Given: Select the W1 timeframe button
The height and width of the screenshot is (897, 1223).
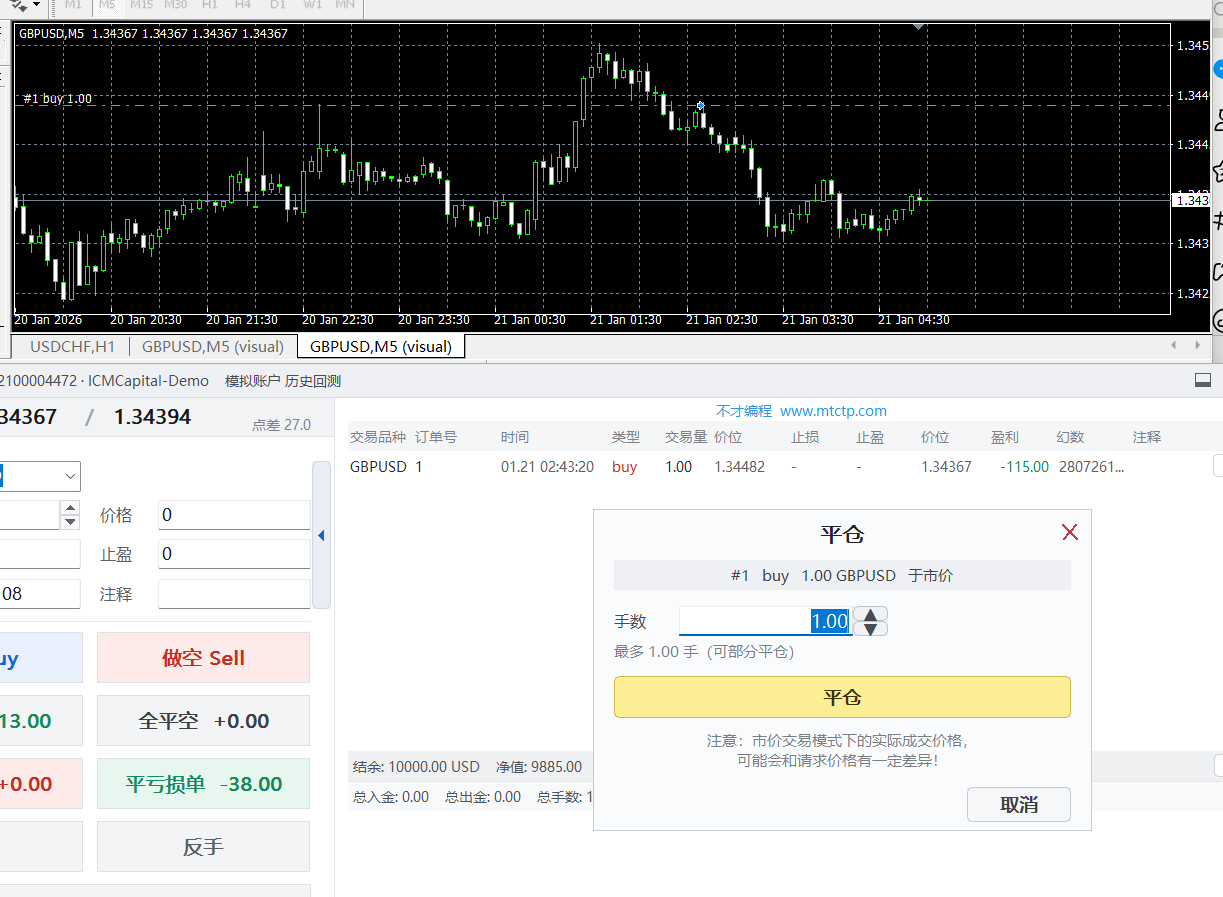Looking at the screenshot, I should tap(312, 5).
